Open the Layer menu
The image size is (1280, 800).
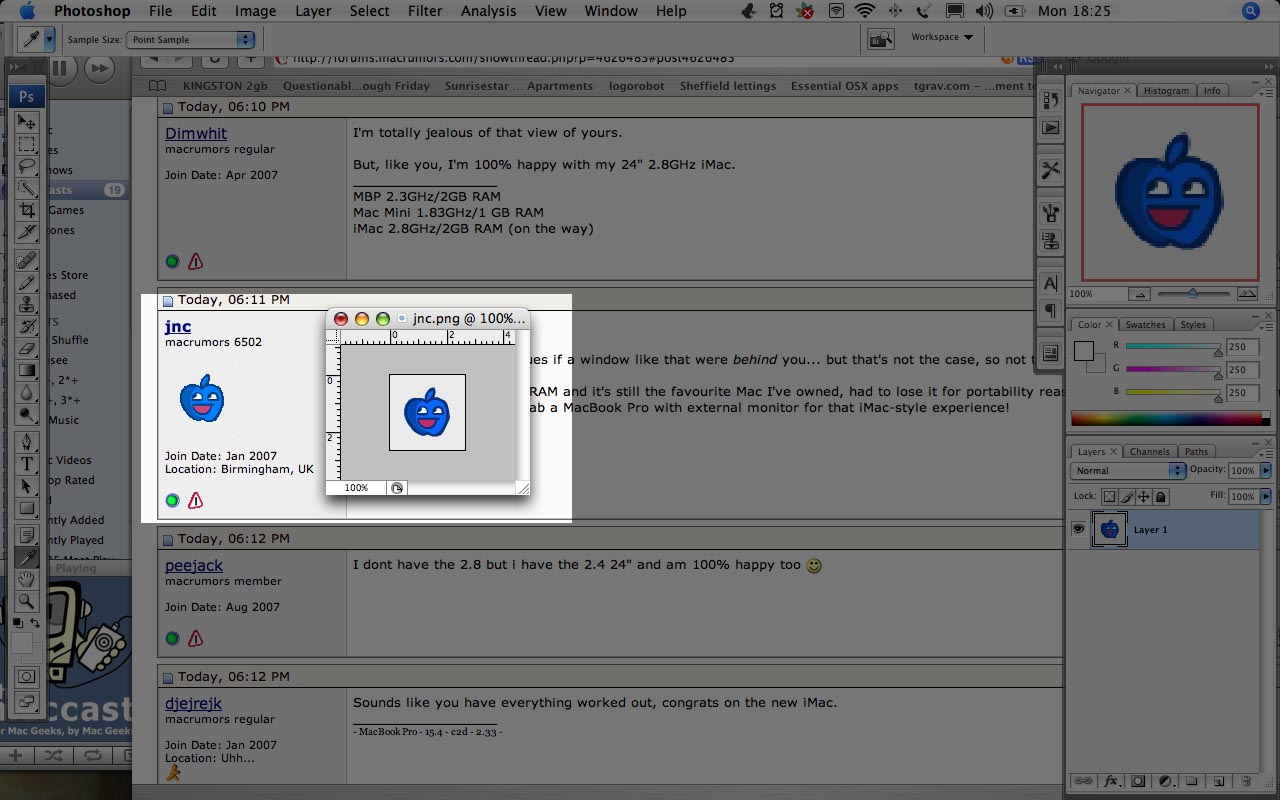tap(313, 11)
